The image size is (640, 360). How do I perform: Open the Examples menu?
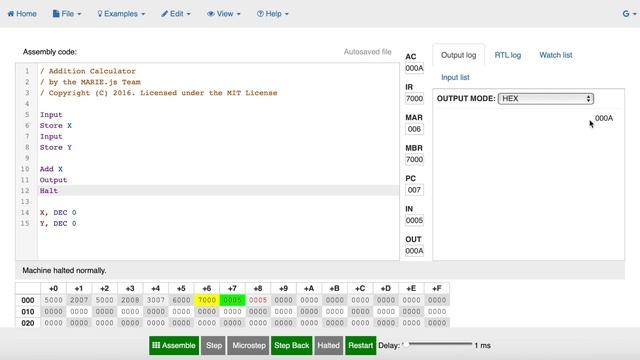(121, 14)
